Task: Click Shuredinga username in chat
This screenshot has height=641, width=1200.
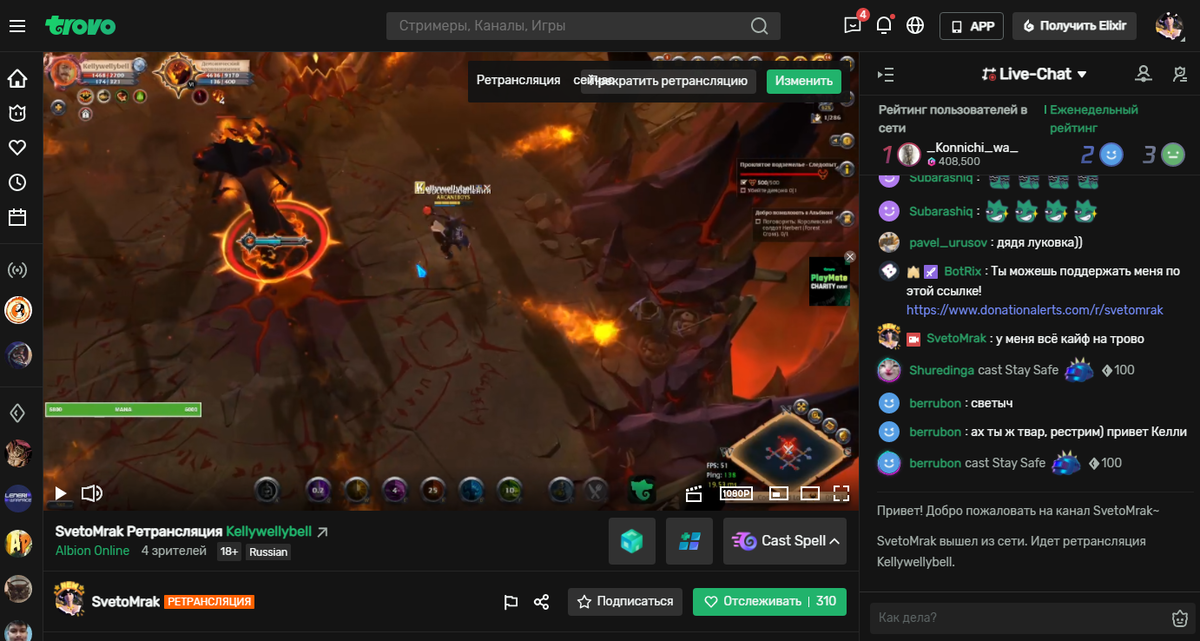Action: 941,370
